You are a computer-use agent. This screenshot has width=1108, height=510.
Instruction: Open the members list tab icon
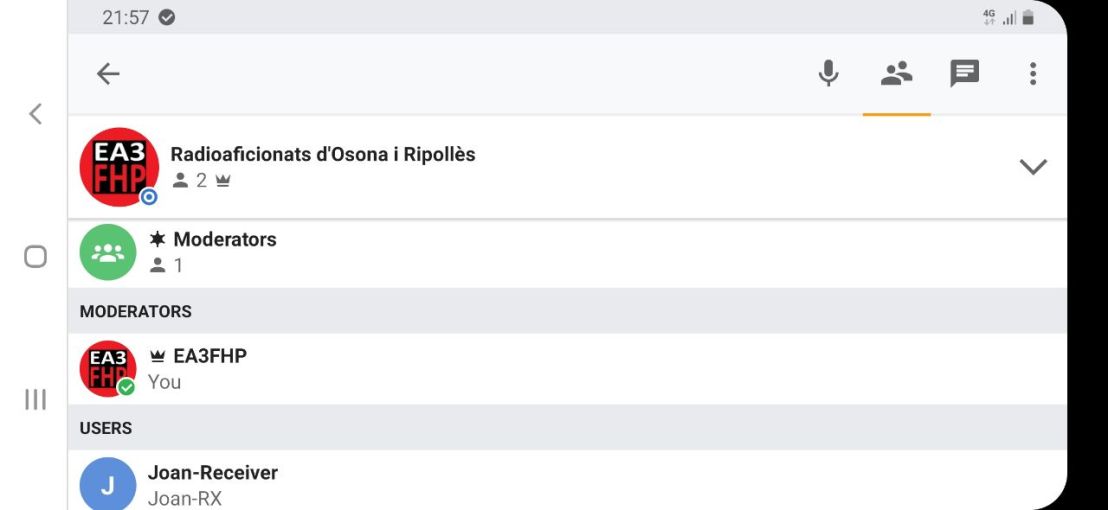pos(896,74)
